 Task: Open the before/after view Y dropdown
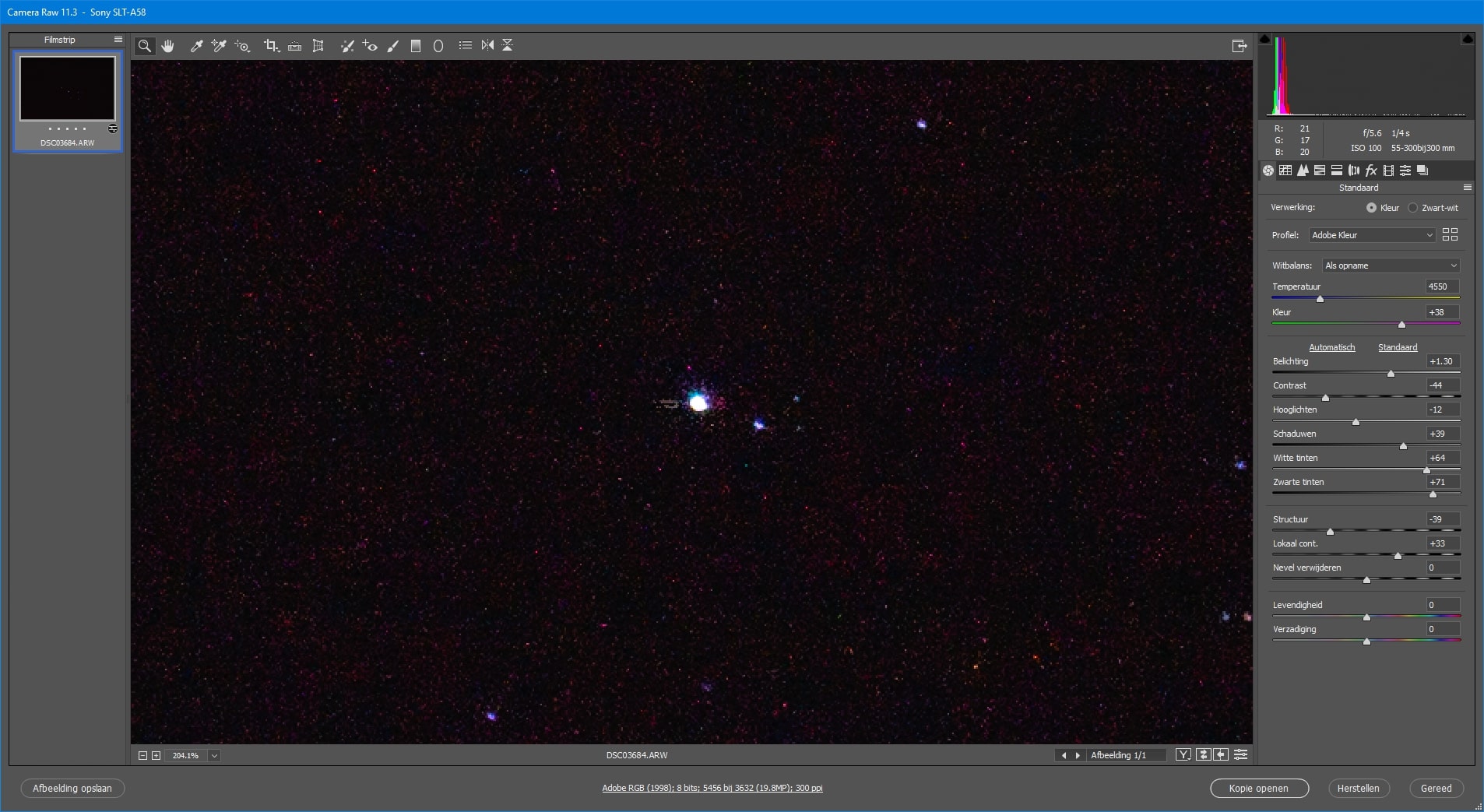pyautogui.click(x=1183, y=754)
